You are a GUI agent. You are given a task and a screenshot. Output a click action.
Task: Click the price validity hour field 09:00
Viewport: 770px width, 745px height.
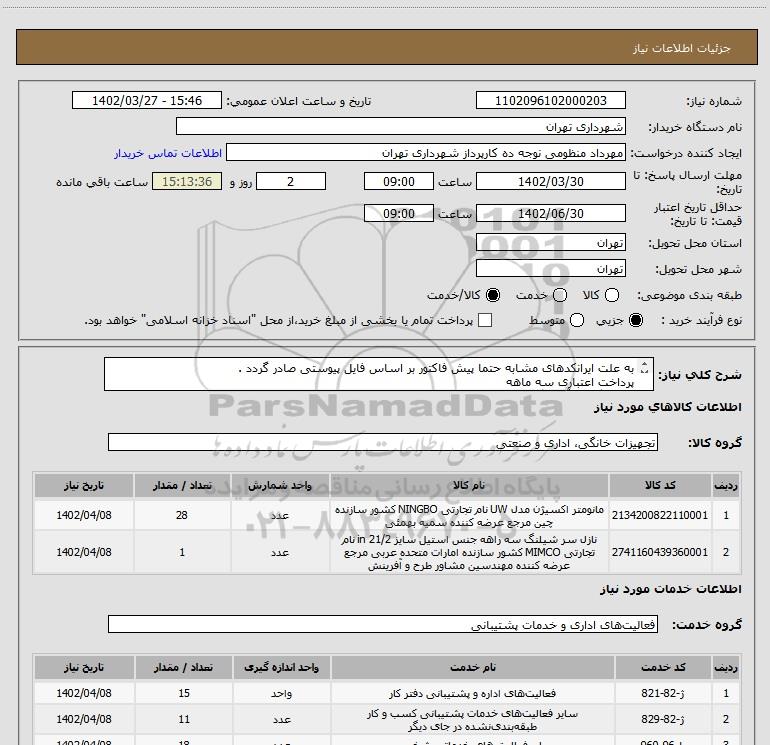tap(399, 213)
